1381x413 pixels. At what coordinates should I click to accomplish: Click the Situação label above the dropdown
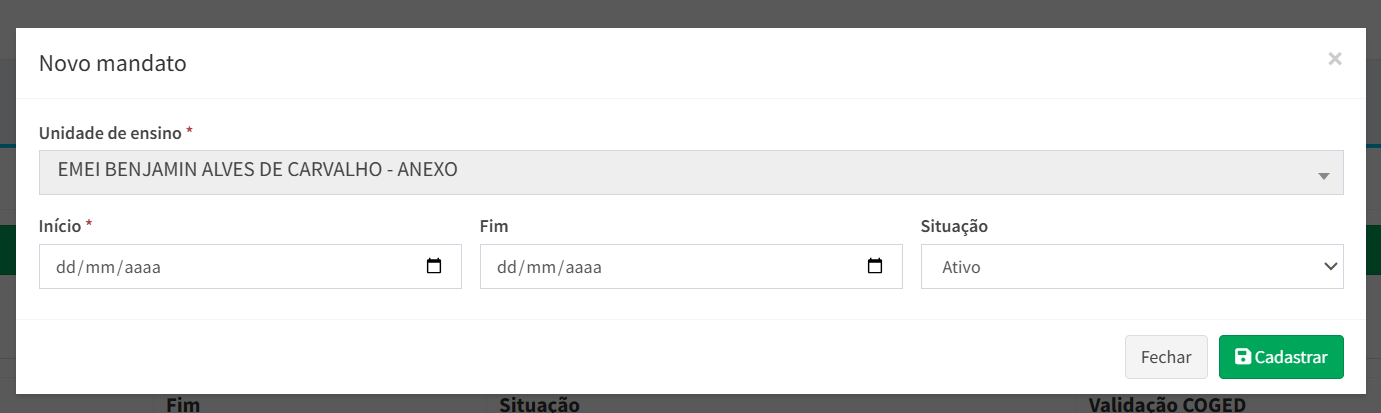(x=954, y=227)
